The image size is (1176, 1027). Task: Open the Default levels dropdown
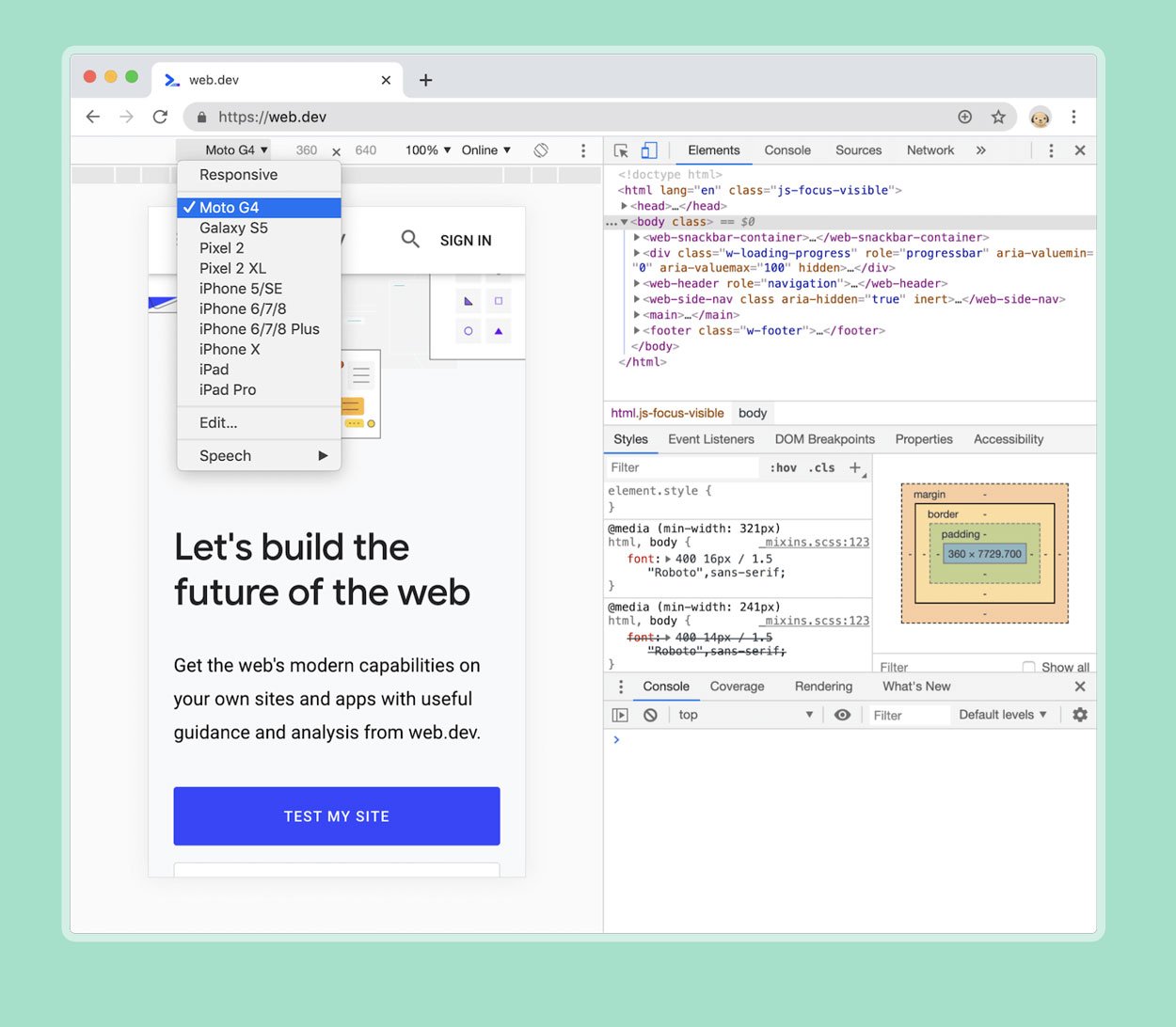coord(1003,715)
